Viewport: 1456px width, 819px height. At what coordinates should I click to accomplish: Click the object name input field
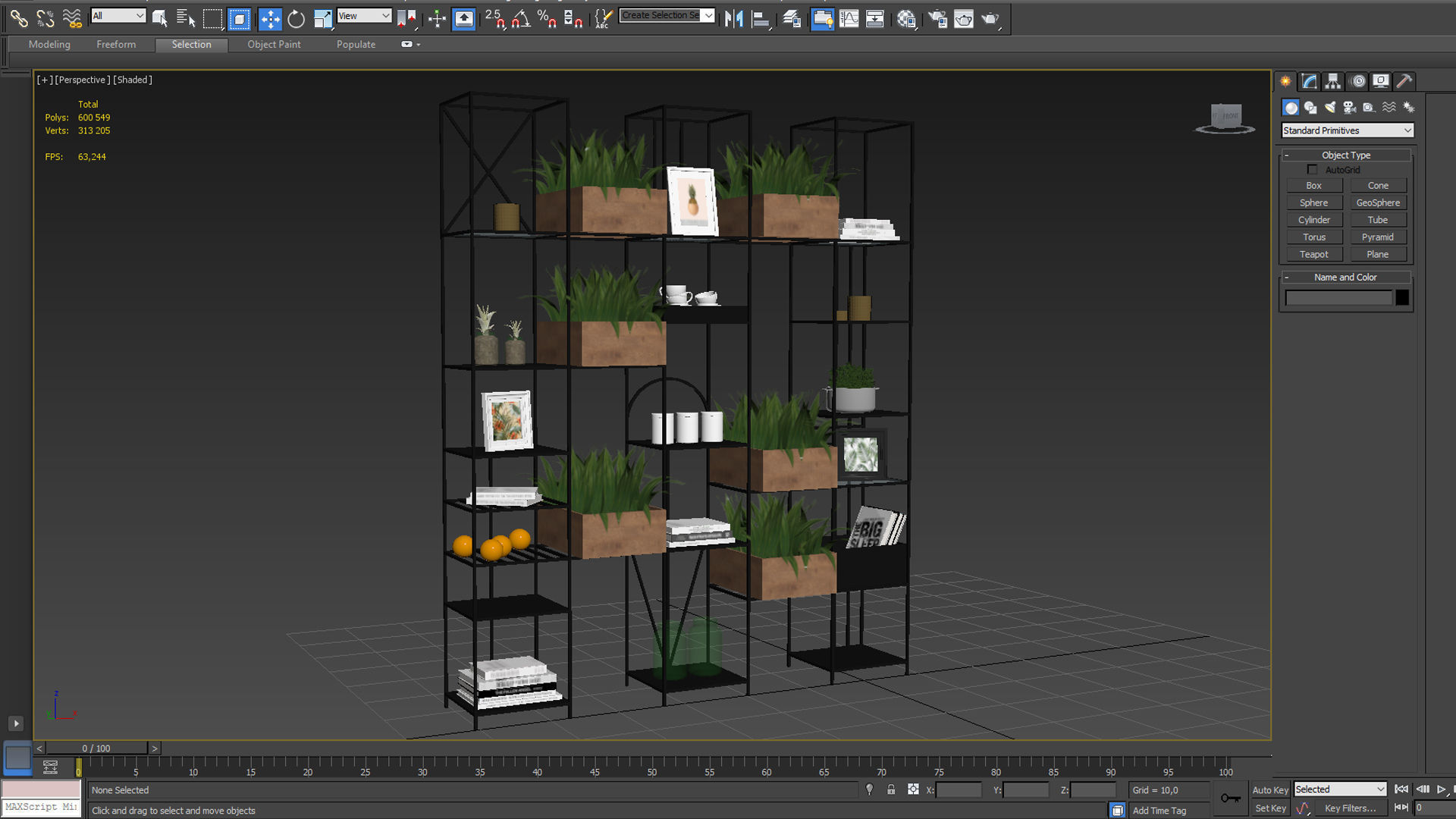click(x=1338, y=298)
